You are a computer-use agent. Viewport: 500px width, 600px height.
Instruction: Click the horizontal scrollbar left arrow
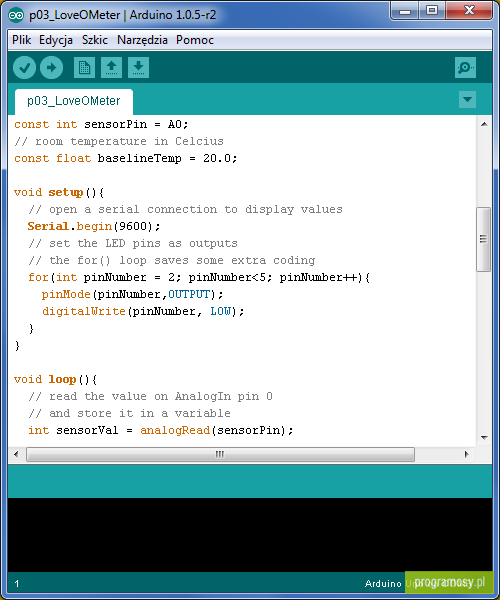pyautogui.click(x=16, y=454)
